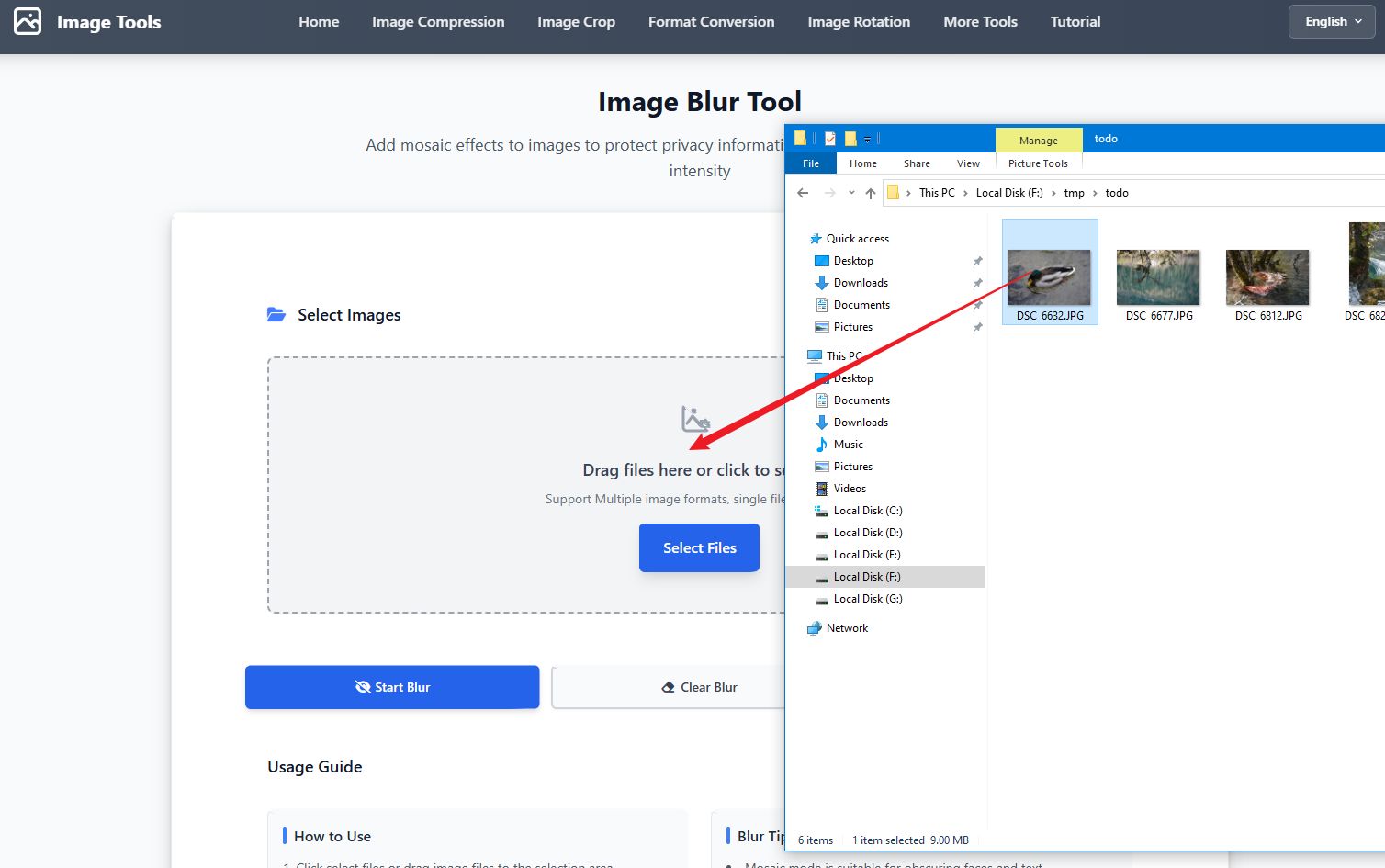Select the DSC_6677.JPG thumbnail
The height and width of the screenshot is (868, 1385).
pyautogui.click(x=1159, y=277)
